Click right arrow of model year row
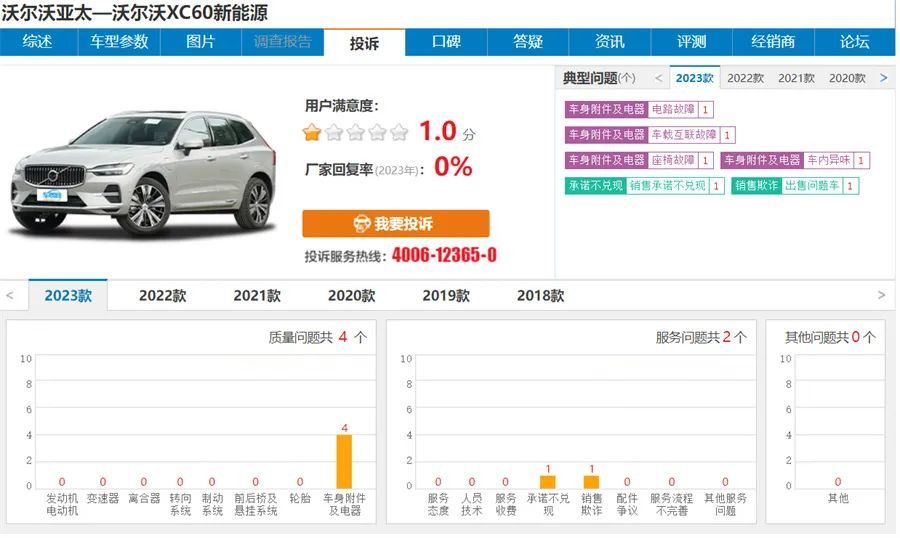 pyautogui.click(x=881, y=295)
